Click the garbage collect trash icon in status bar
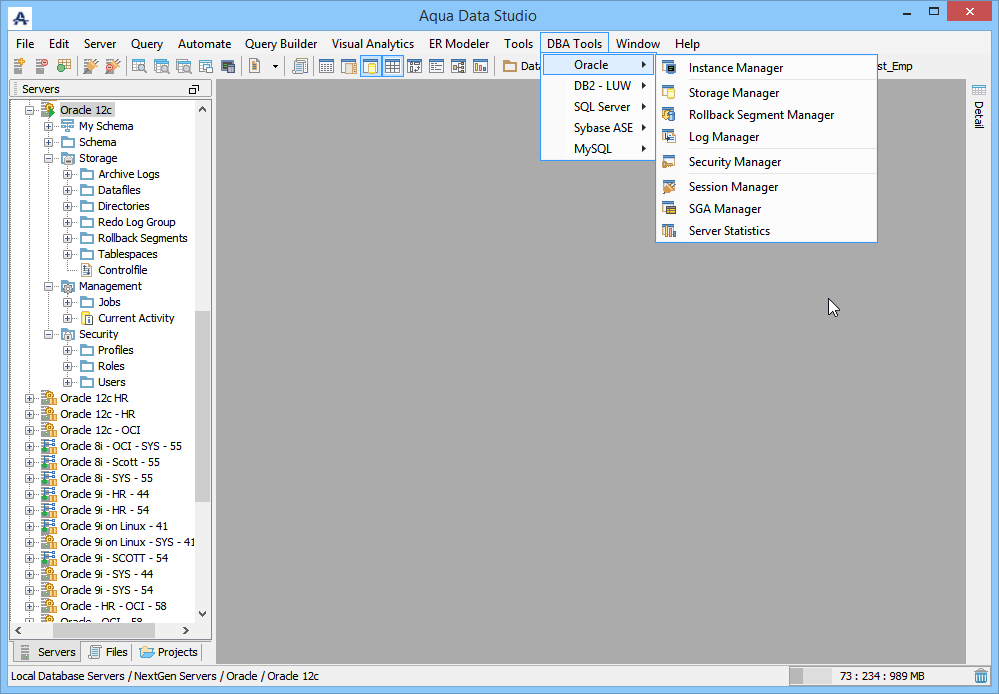The width and height of the screenshot is (999, 694). [x=981, y=676]
